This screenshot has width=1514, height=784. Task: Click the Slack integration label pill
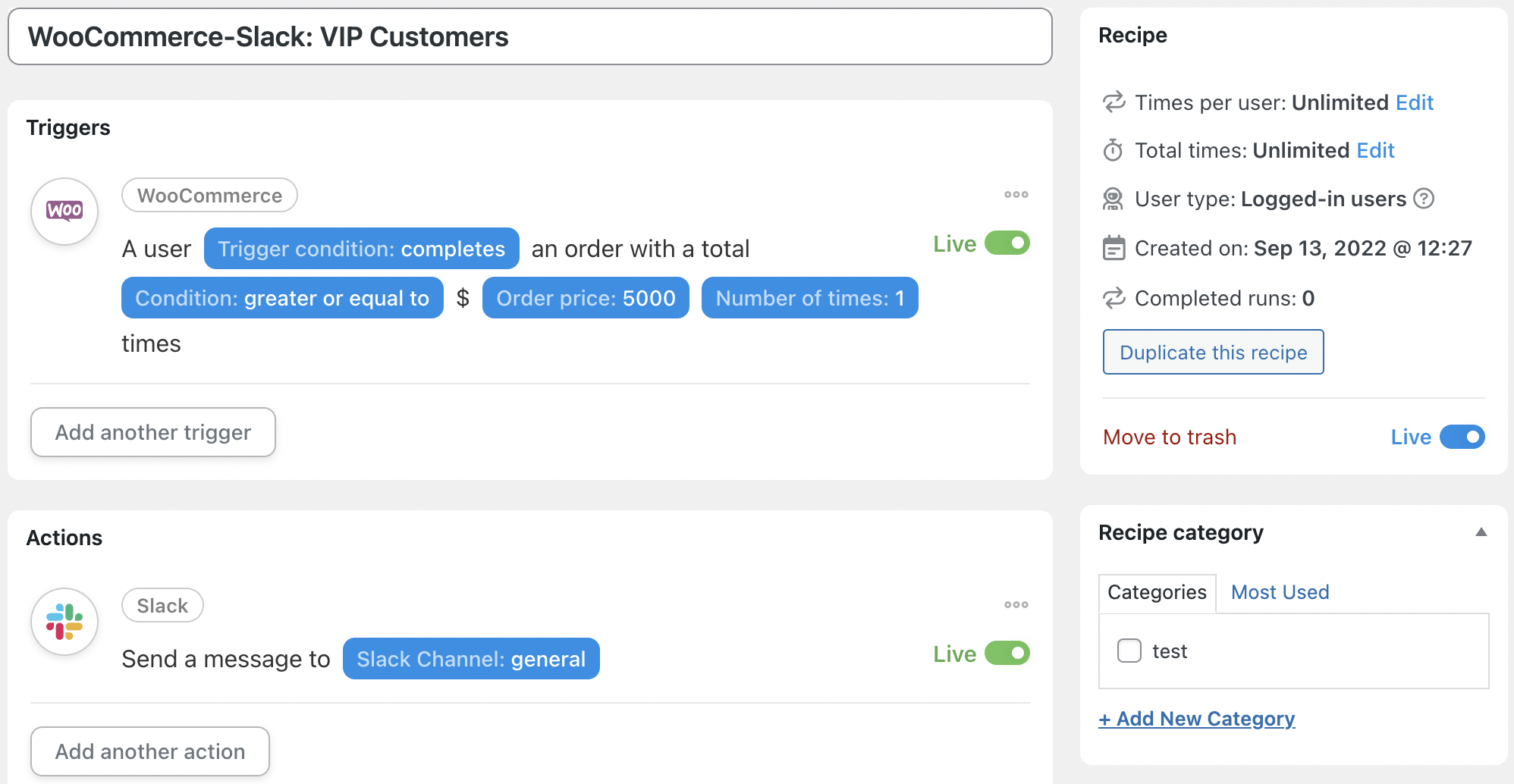[162, 606]
